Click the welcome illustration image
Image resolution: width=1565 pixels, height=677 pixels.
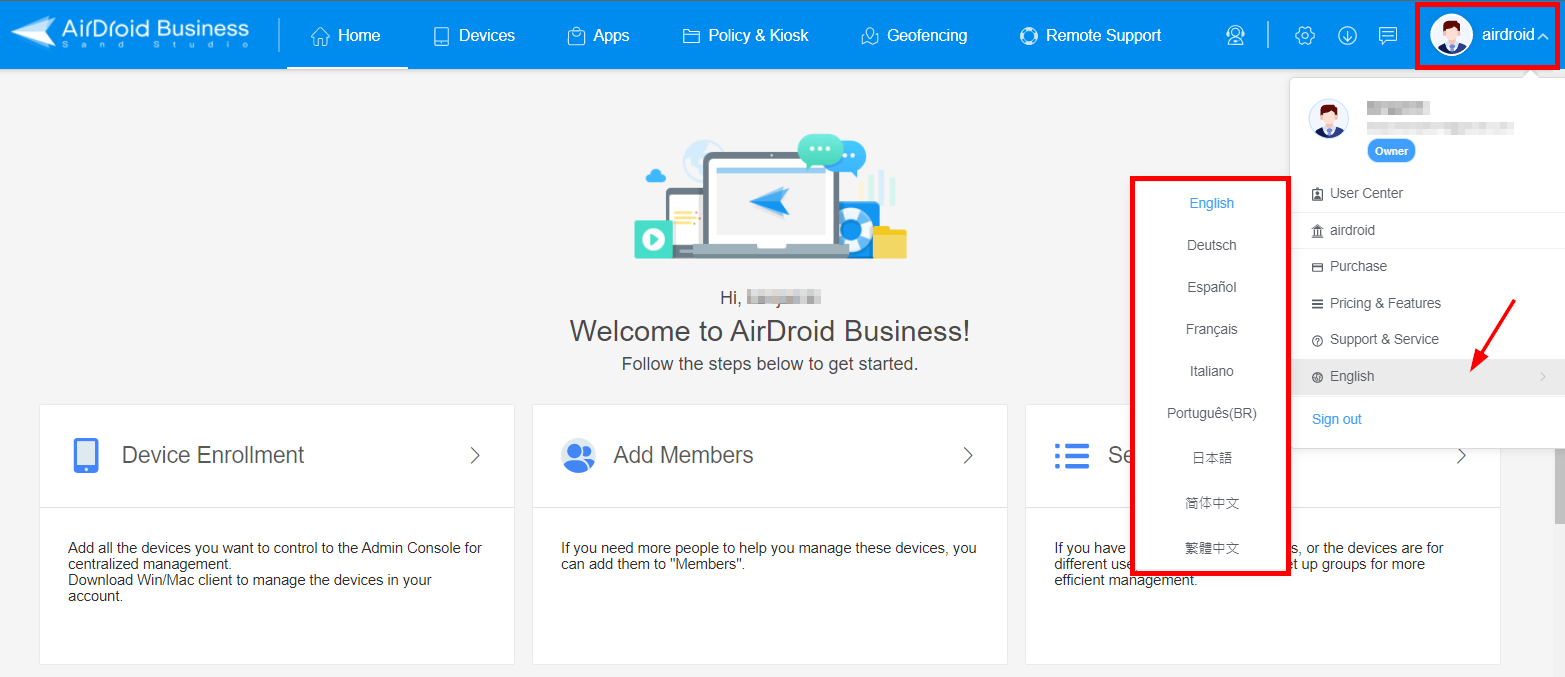click(x=770, y=197)
